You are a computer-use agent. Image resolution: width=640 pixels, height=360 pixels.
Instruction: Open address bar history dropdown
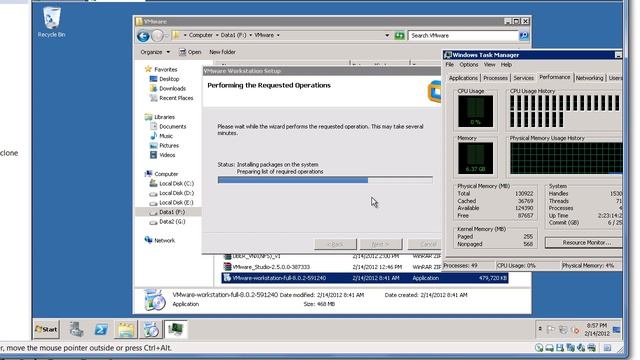387,36
